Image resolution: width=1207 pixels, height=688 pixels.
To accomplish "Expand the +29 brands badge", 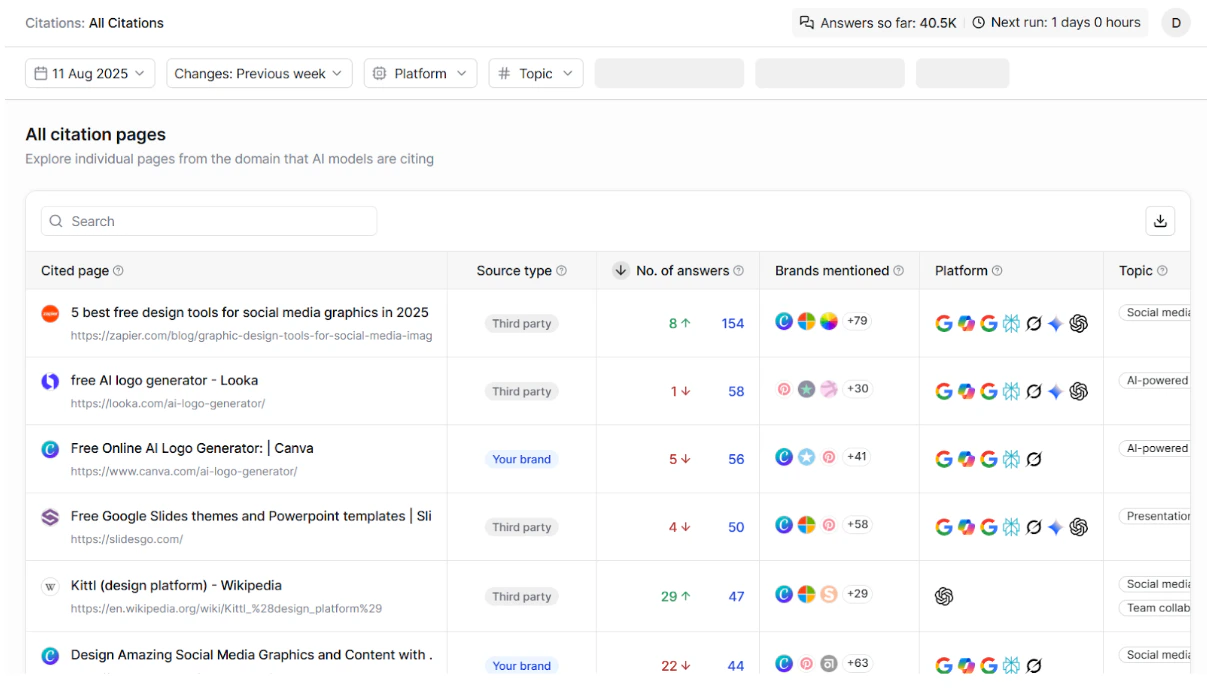I will point(857,594).
